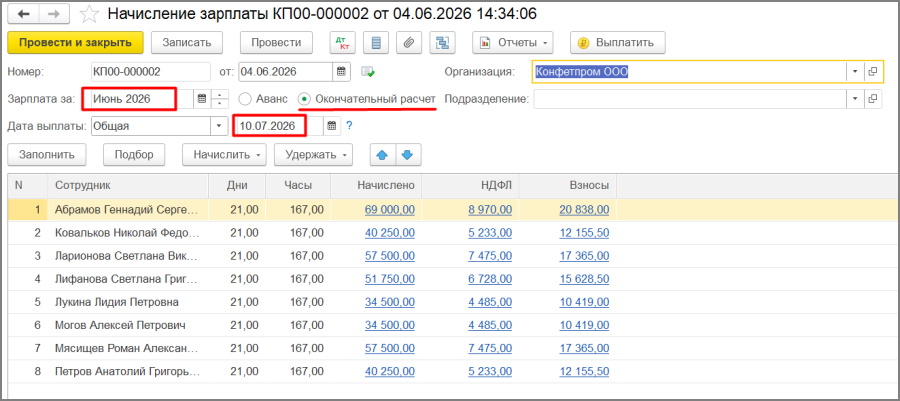Open the Дата выплаты Общая dropdown

219,126
